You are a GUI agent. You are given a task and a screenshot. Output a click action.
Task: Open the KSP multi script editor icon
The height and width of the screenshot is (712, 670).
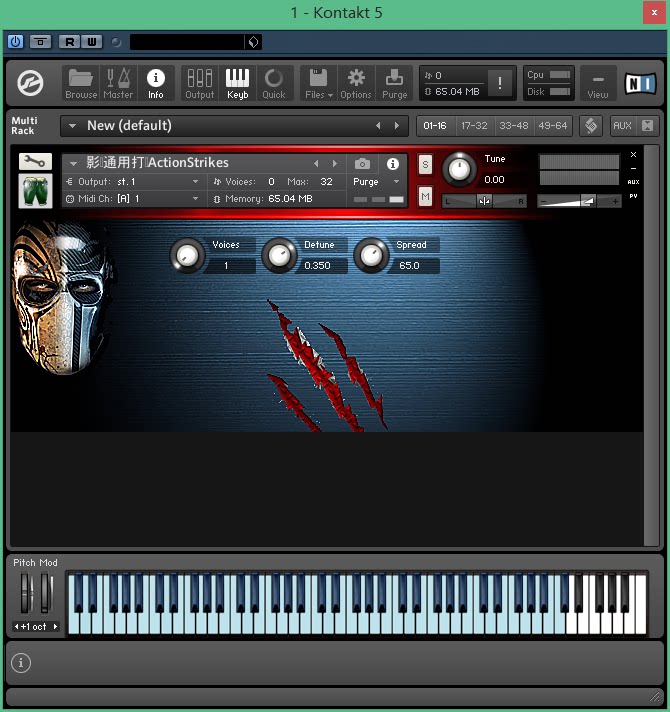coord(591,126)
